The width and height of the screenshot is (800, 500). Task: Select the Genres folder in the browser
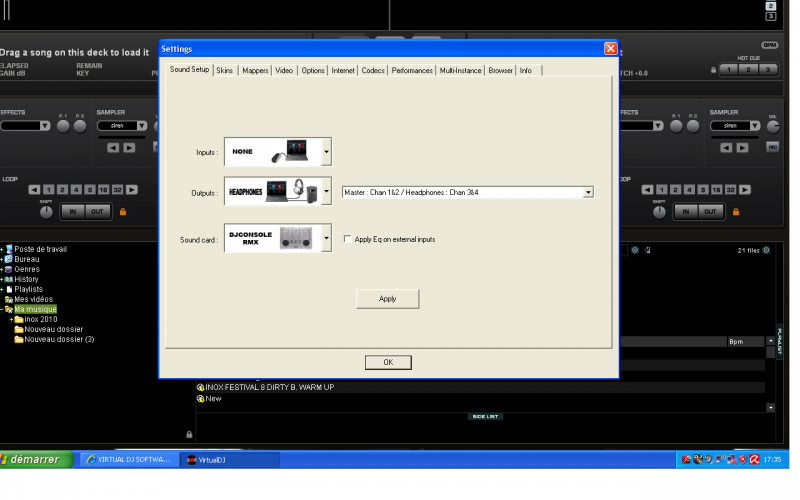(27, 269)
